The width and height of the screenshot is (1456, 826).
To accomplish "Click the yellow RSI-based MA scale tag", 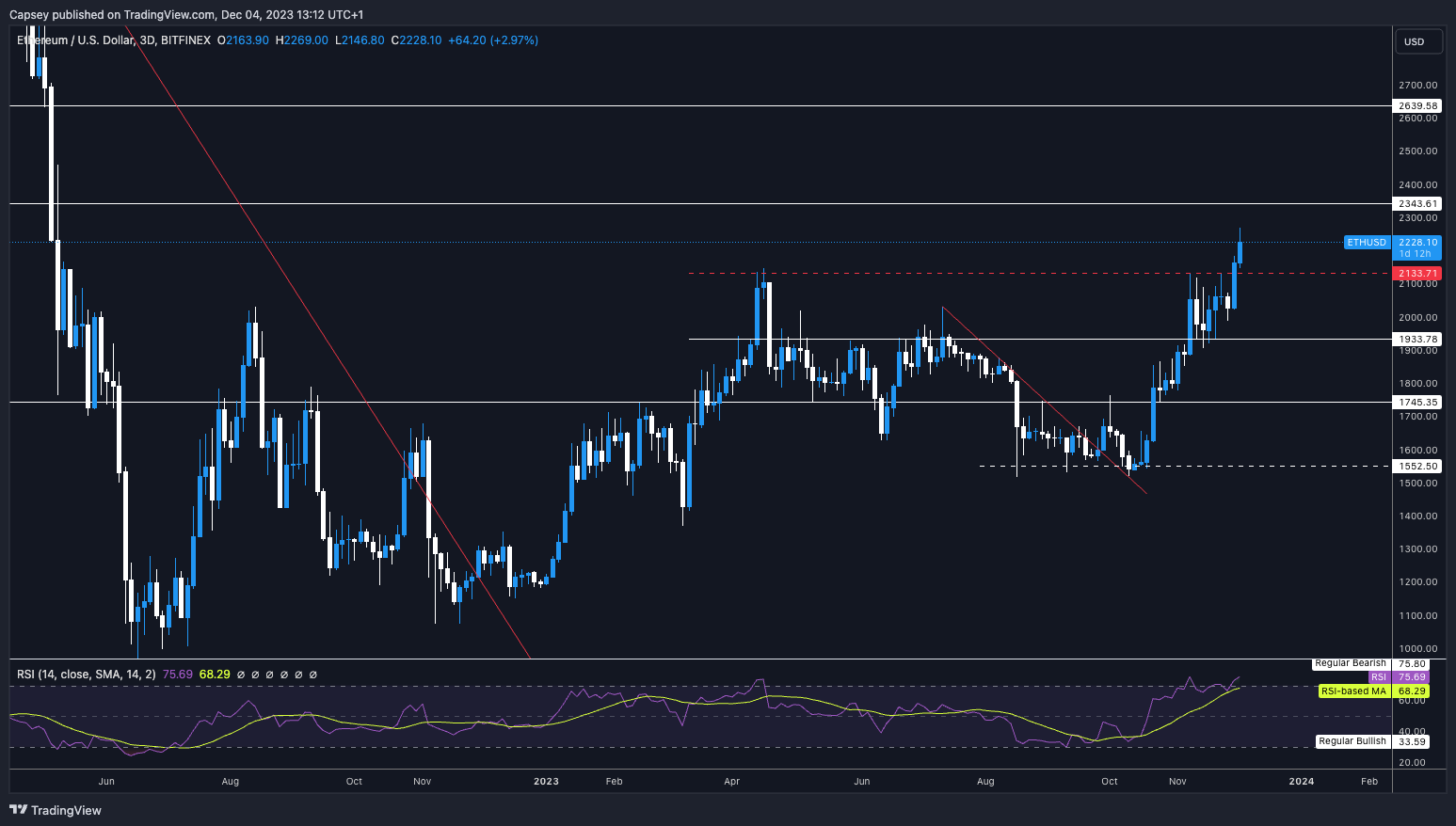I will click(1353, 691).
